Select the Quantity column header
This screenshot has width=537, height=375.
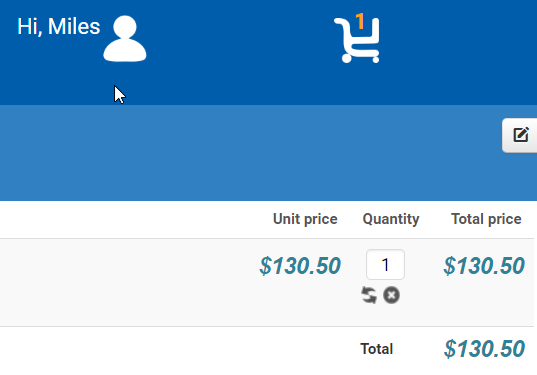[x=391, y=219]
